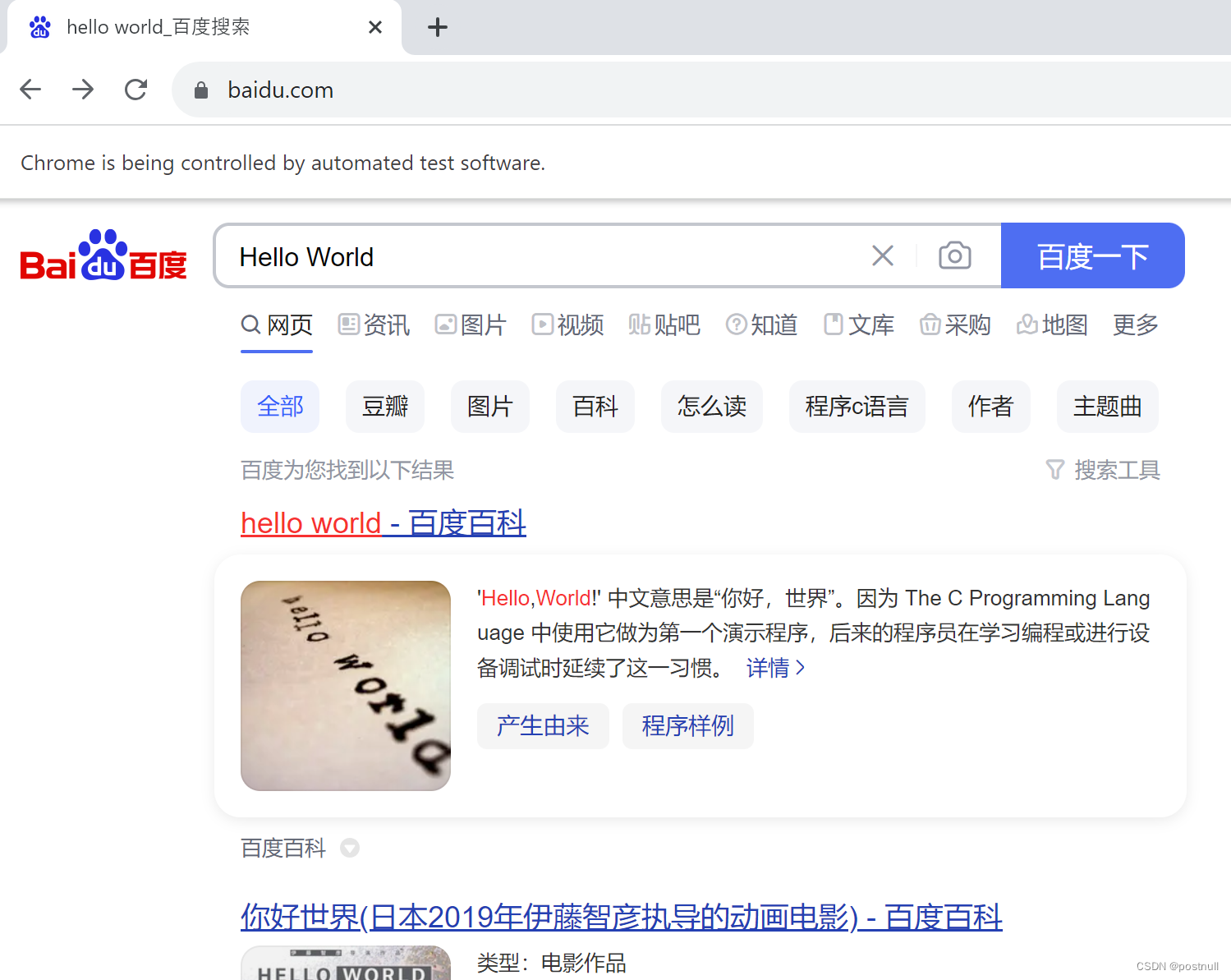
Task: Select the 文库 tab
Action: coord(859,325)
